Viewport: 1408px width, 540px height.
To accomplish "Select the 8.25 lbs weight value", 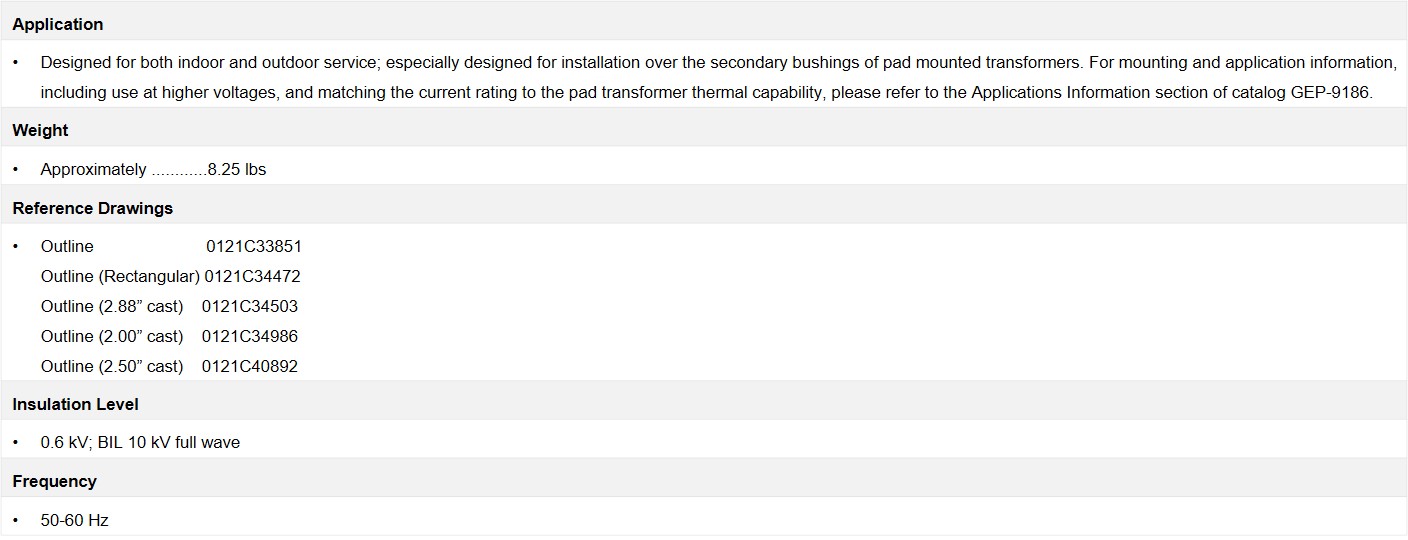I will click(x=237, y=169).
